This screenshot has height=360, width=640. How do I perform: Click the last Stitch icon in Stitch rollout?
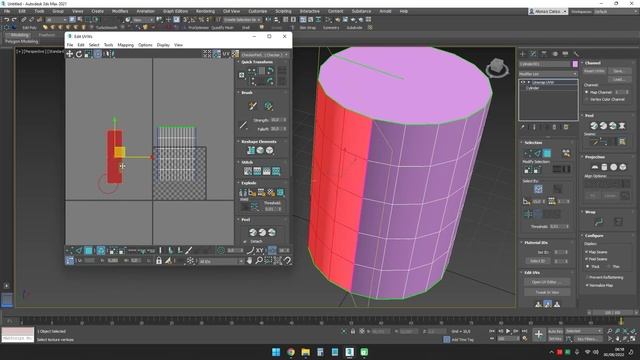point(276,171)
